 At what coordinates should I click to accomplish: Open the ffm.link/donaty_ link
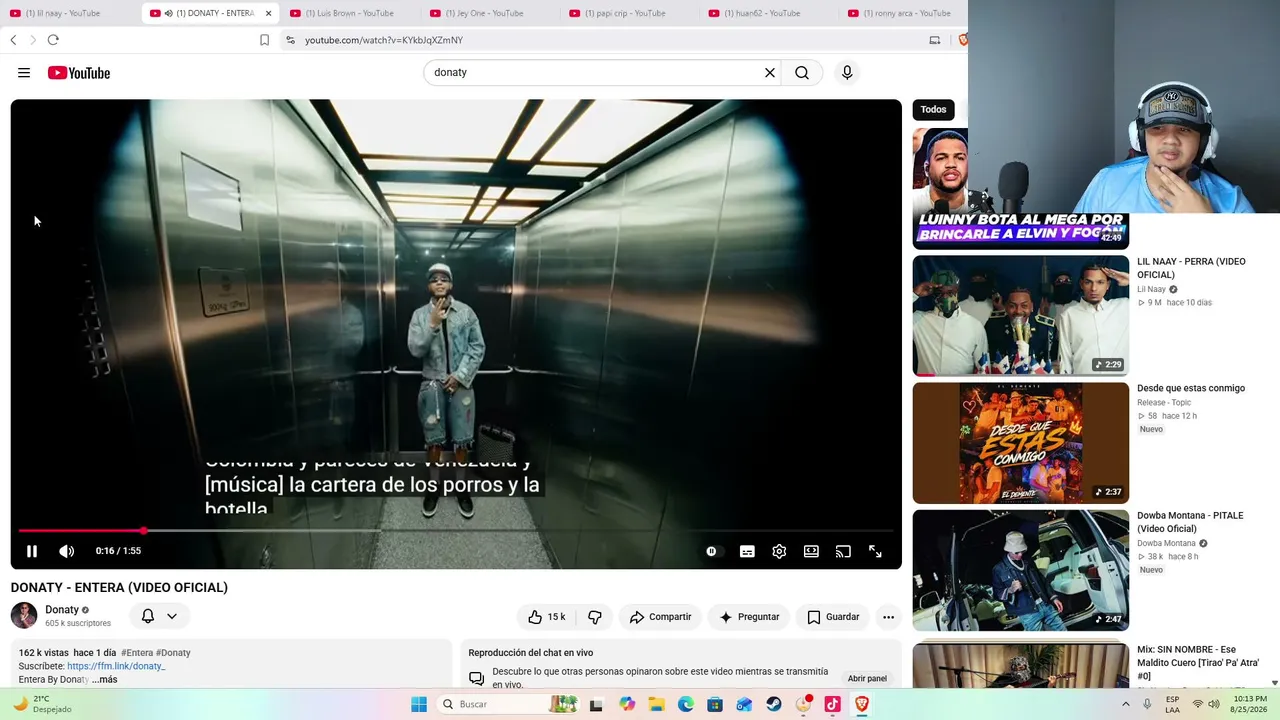point(116,666)
